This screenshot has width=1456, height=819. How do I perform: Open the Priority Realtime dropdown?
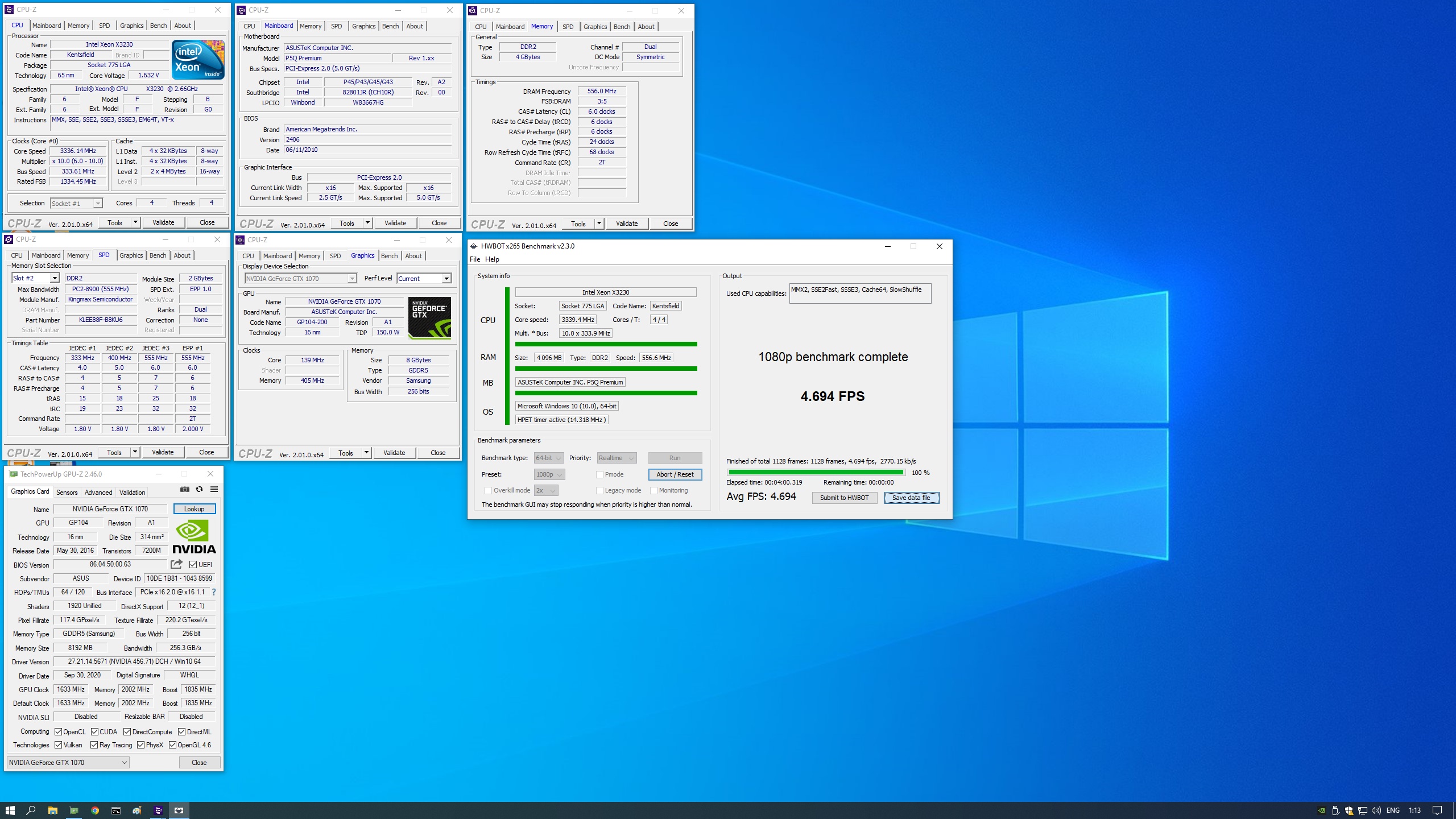pyautogui.click(x=617, y=458)
